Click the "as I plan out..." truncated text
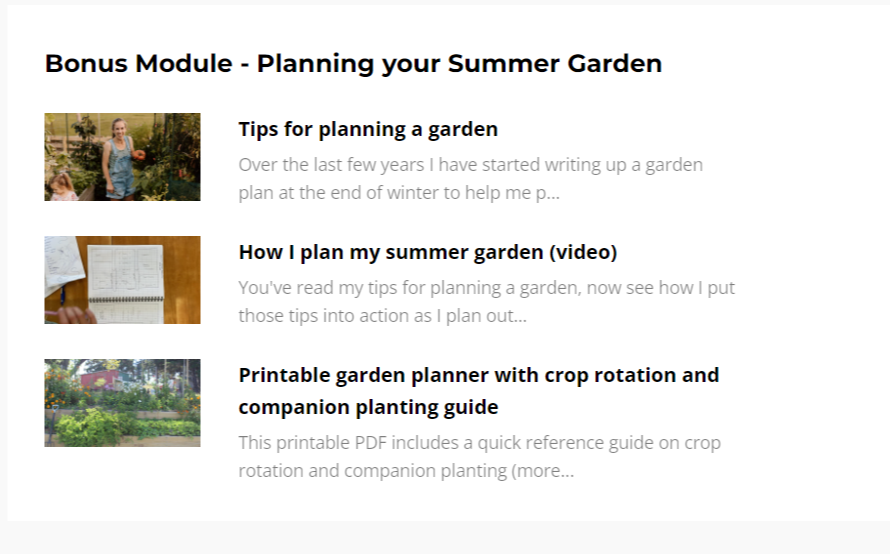This screenshot has width=891, height=554. (468, 316)
